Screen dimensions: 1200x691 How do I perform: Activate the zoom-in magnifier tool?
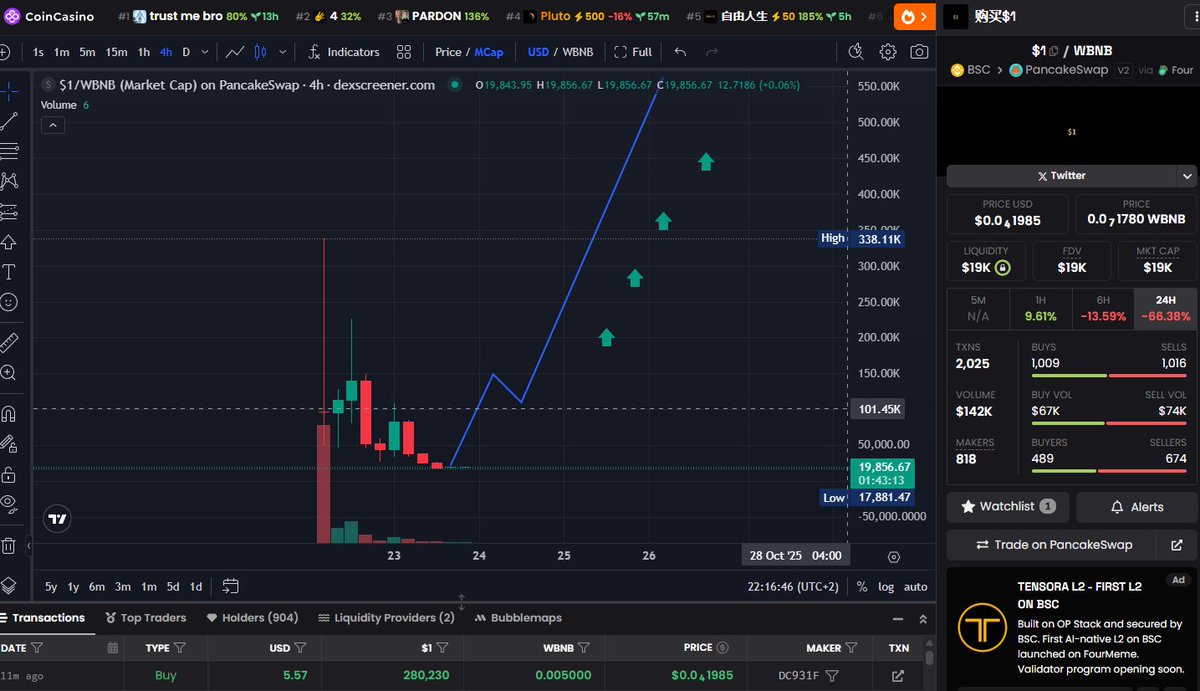click(9, 373)
